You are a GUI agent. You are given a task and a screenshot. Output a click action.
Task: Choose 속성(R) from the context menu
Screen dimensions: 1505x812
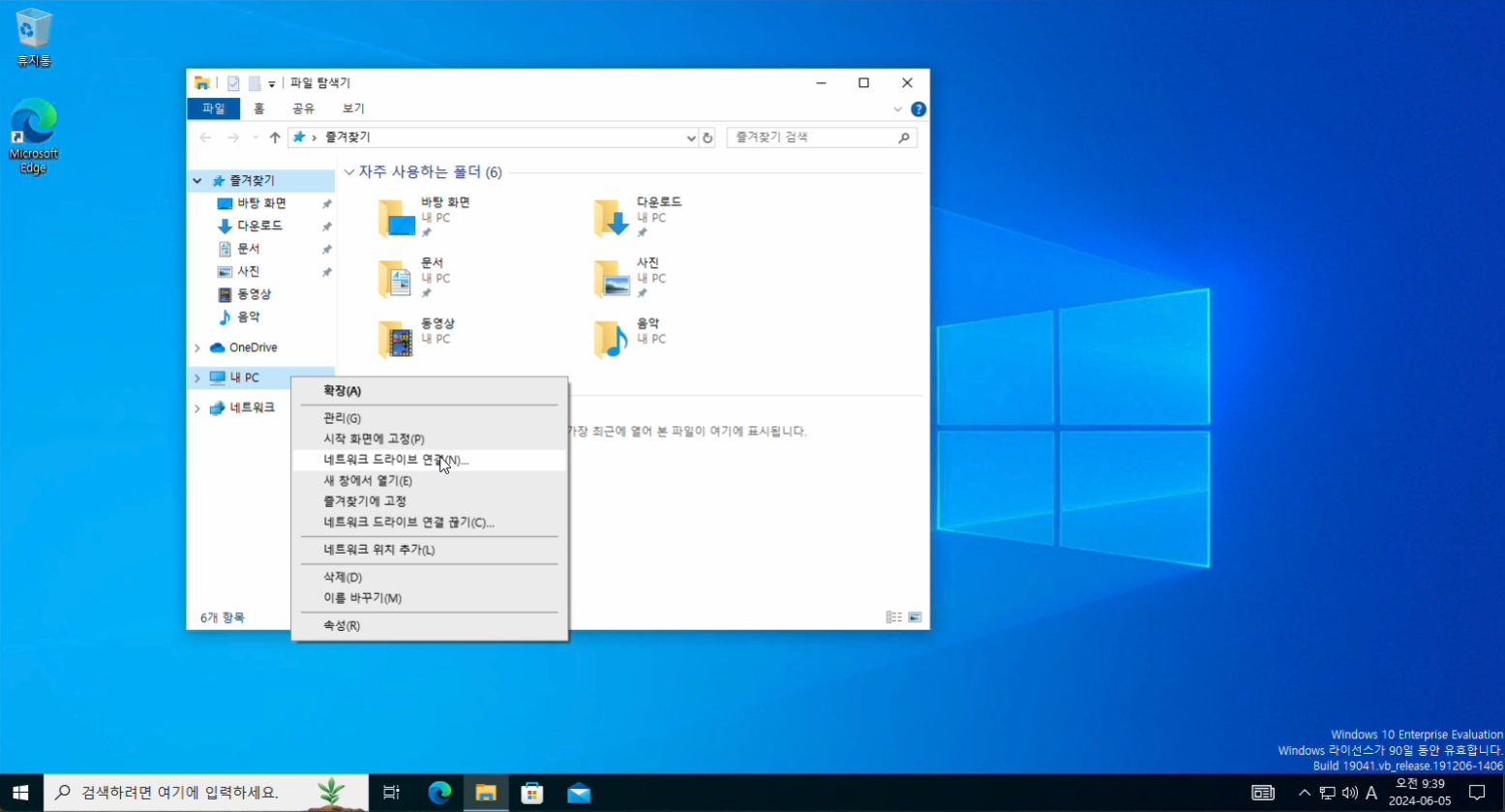click(342, 626)
